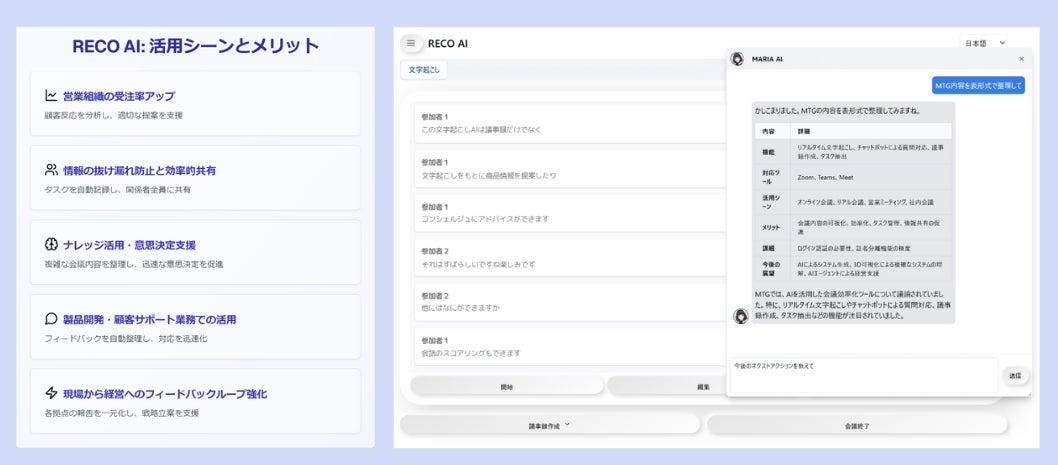The image size is (1058, 465).
Task: Click the text 各拠点の報告を一元化し、戦略立案を支援
Action: (121, 412)
